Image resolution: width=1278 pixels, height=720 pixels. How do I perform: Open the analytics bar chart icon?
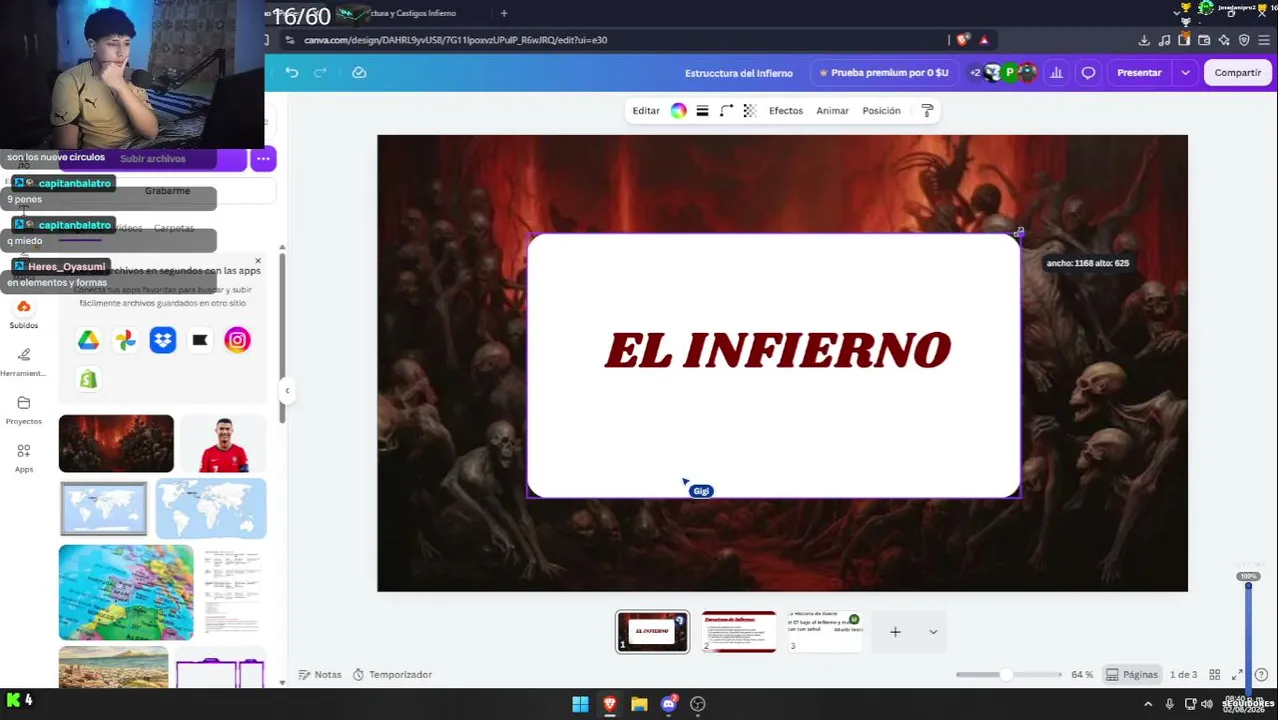[1056, 73]
